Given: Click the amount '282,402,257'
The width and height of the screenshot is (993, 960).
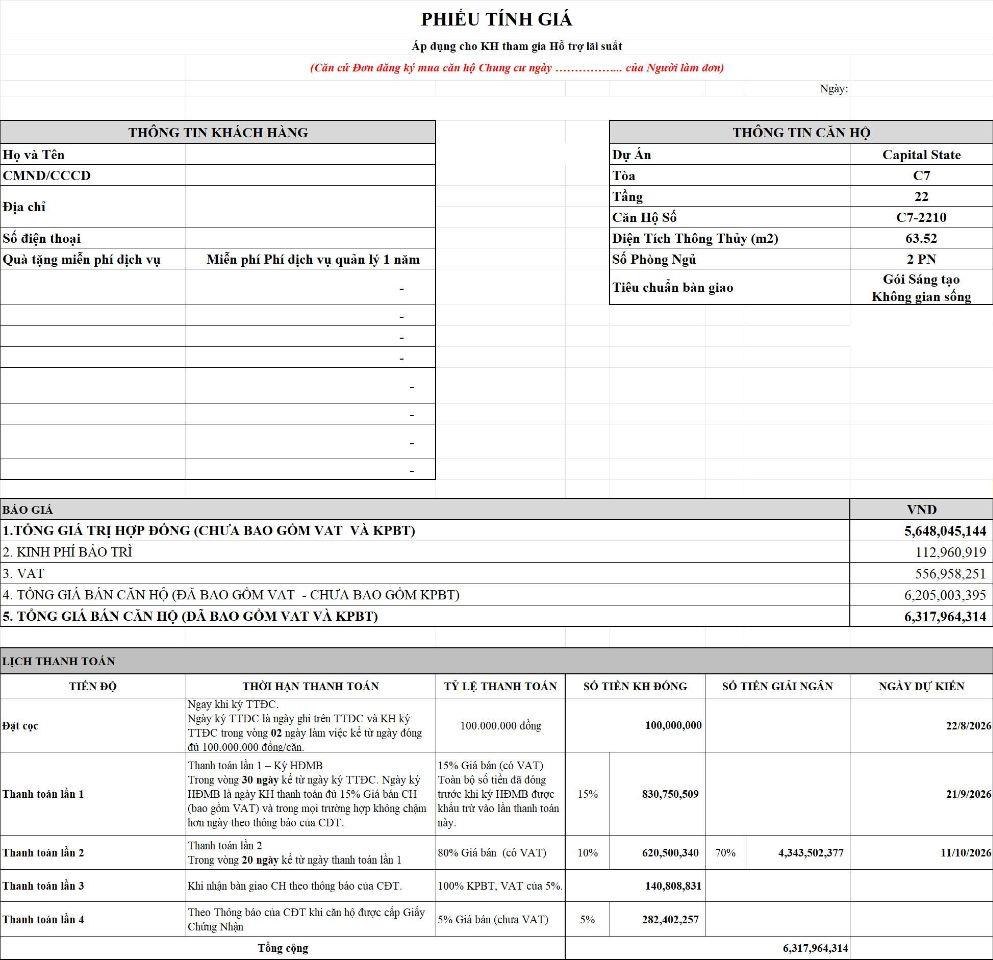Looking at the screenshot, I should coord(670,919).
